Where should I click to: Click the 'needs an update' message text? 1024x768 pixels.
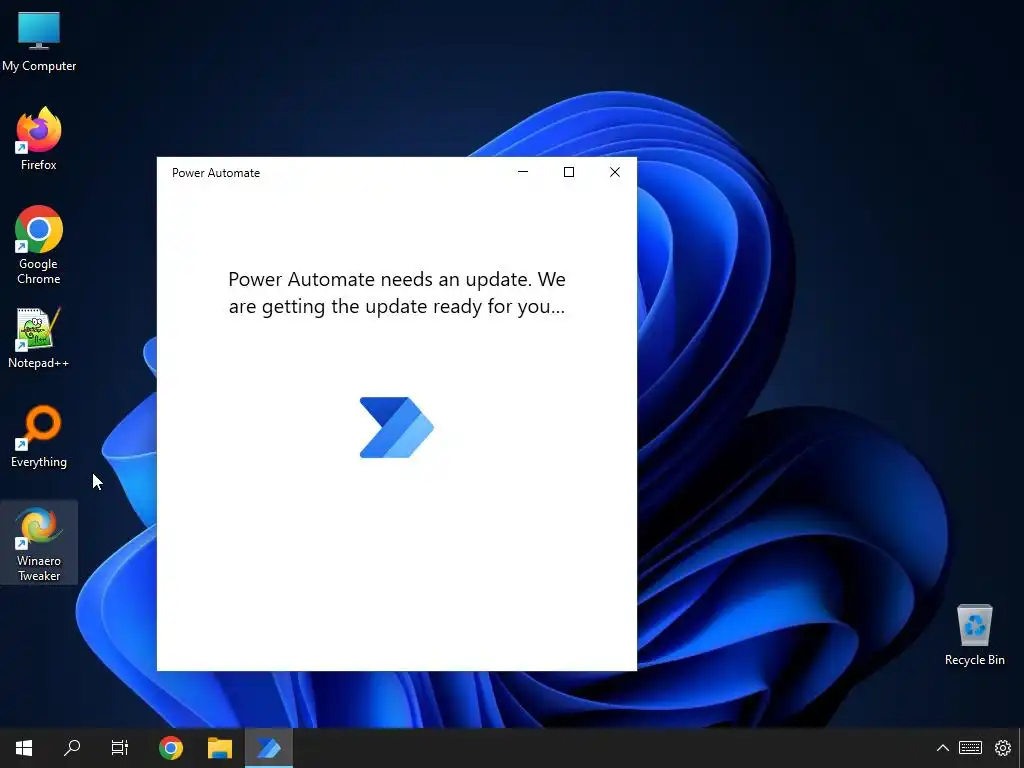click(x=397, y=293)
